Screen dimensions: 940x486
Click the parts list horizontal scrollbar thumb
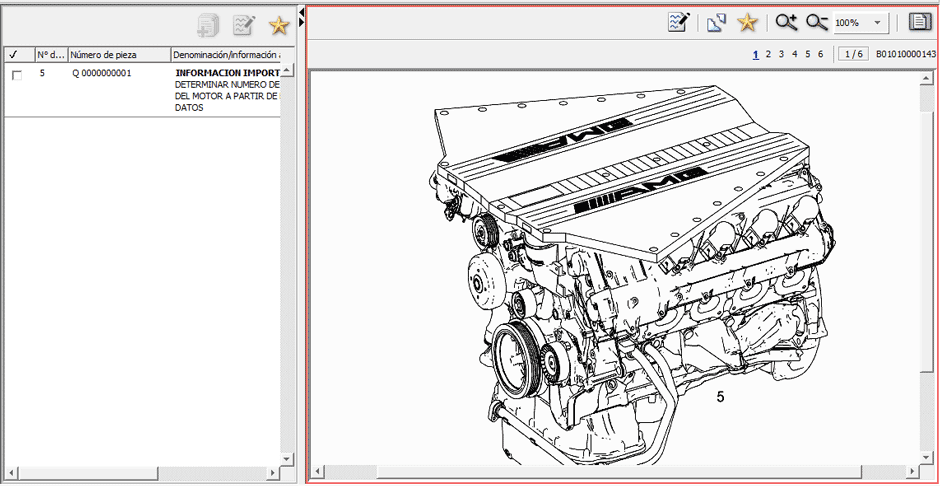coord(88,472)
